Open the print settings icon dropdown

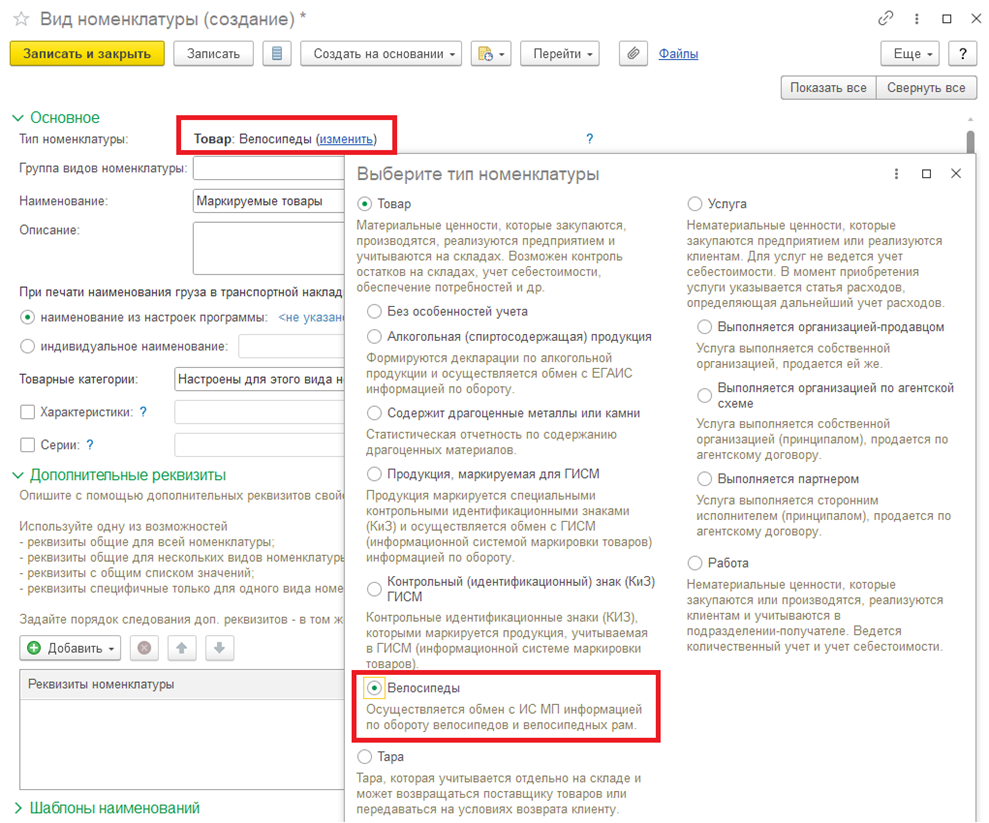click(x=491, y=54)
